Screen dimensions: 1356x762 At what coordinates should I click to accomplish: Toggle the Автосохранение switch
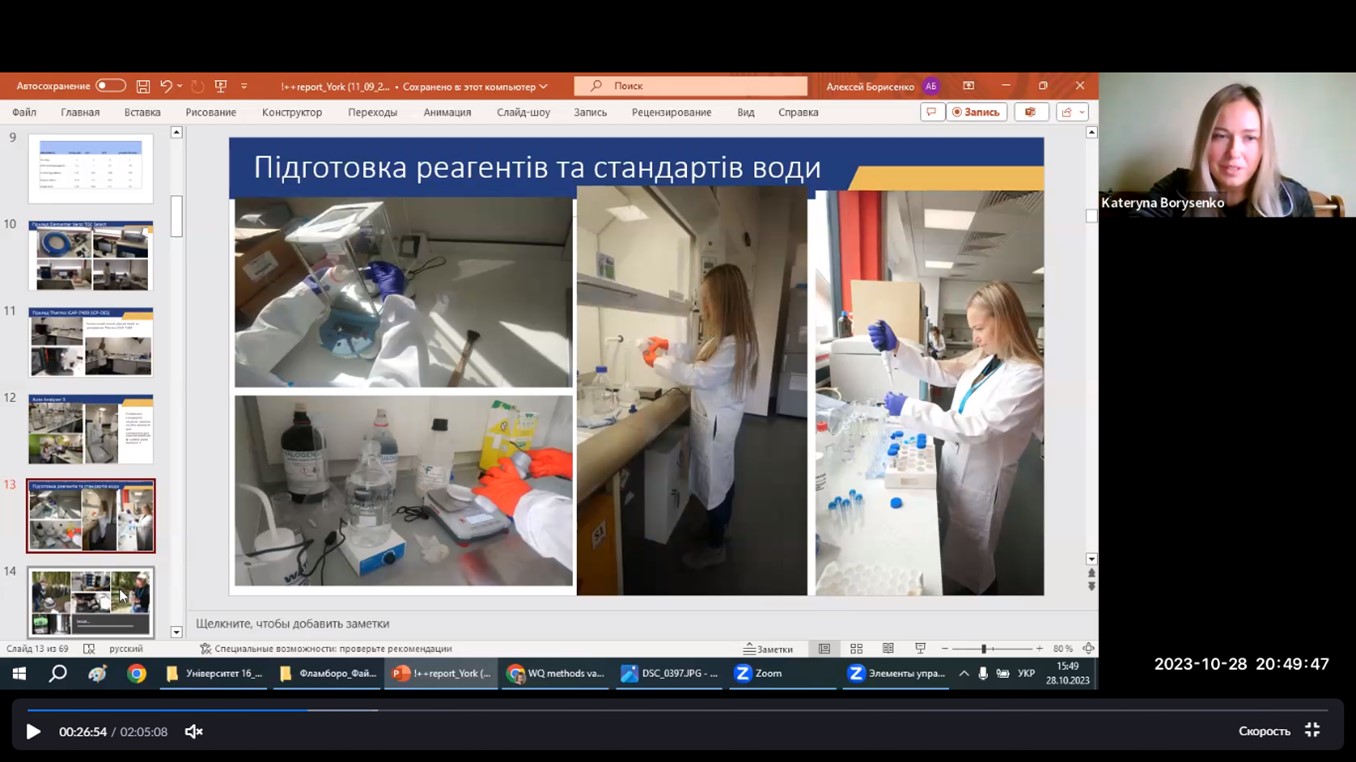[110, 86]
